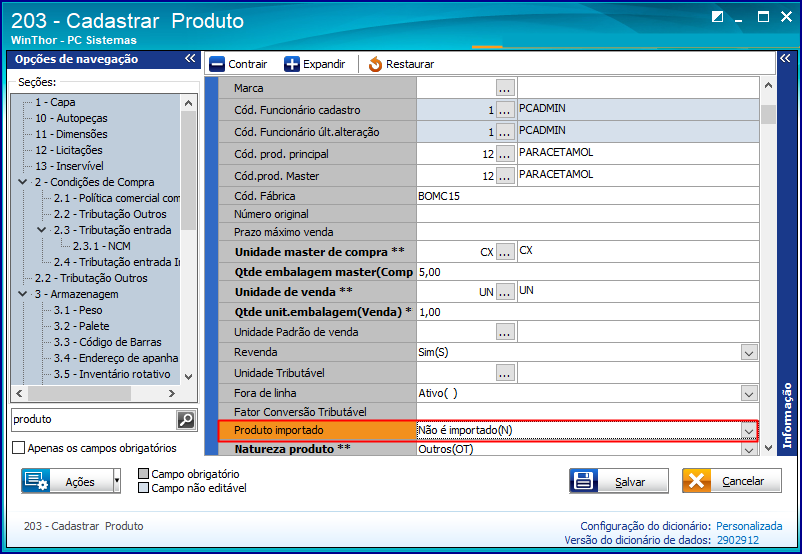Open lookup for Cód. prod. principal

505,153
